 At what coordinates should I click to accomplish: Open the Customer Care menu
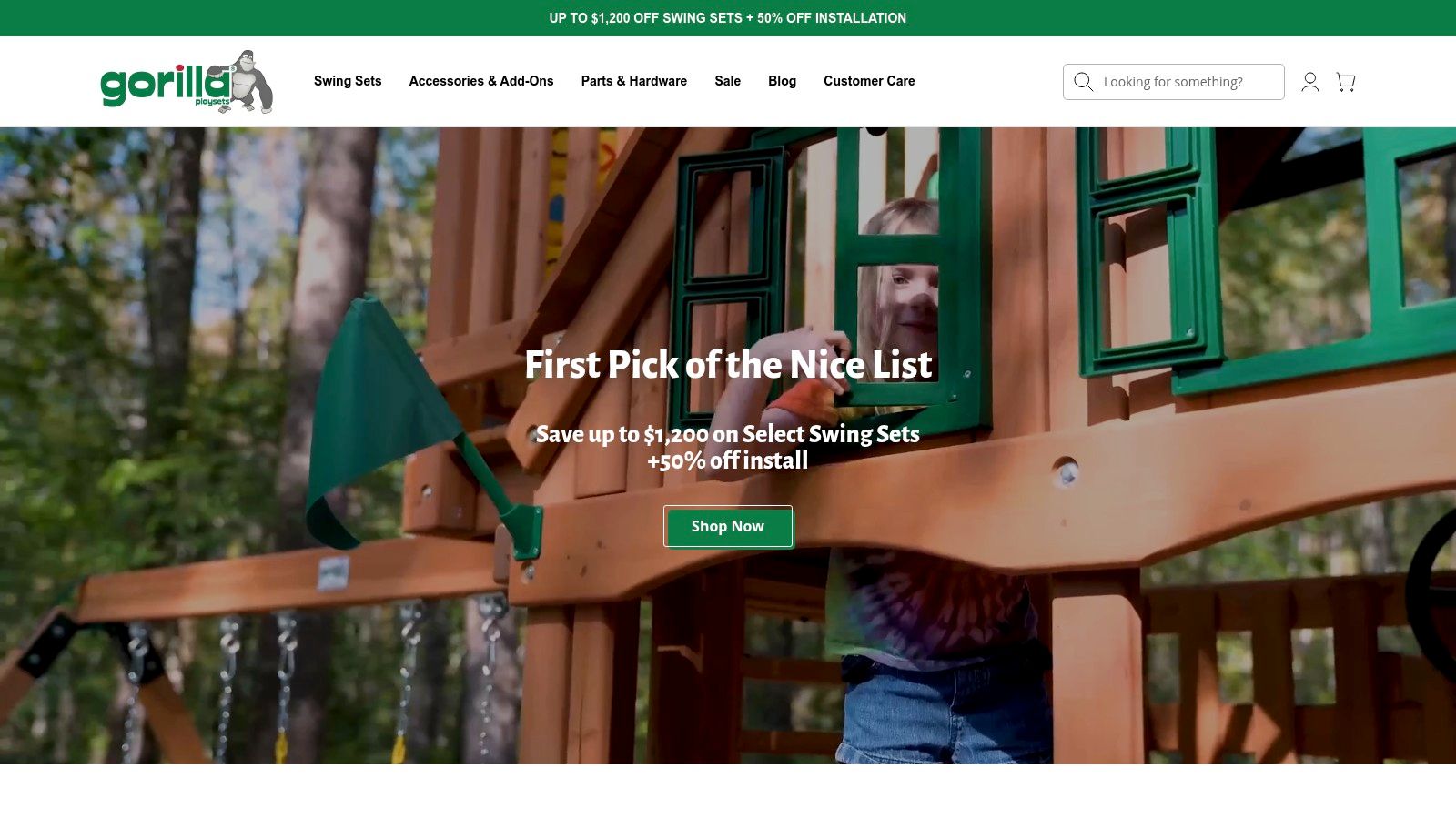(869, 81)
